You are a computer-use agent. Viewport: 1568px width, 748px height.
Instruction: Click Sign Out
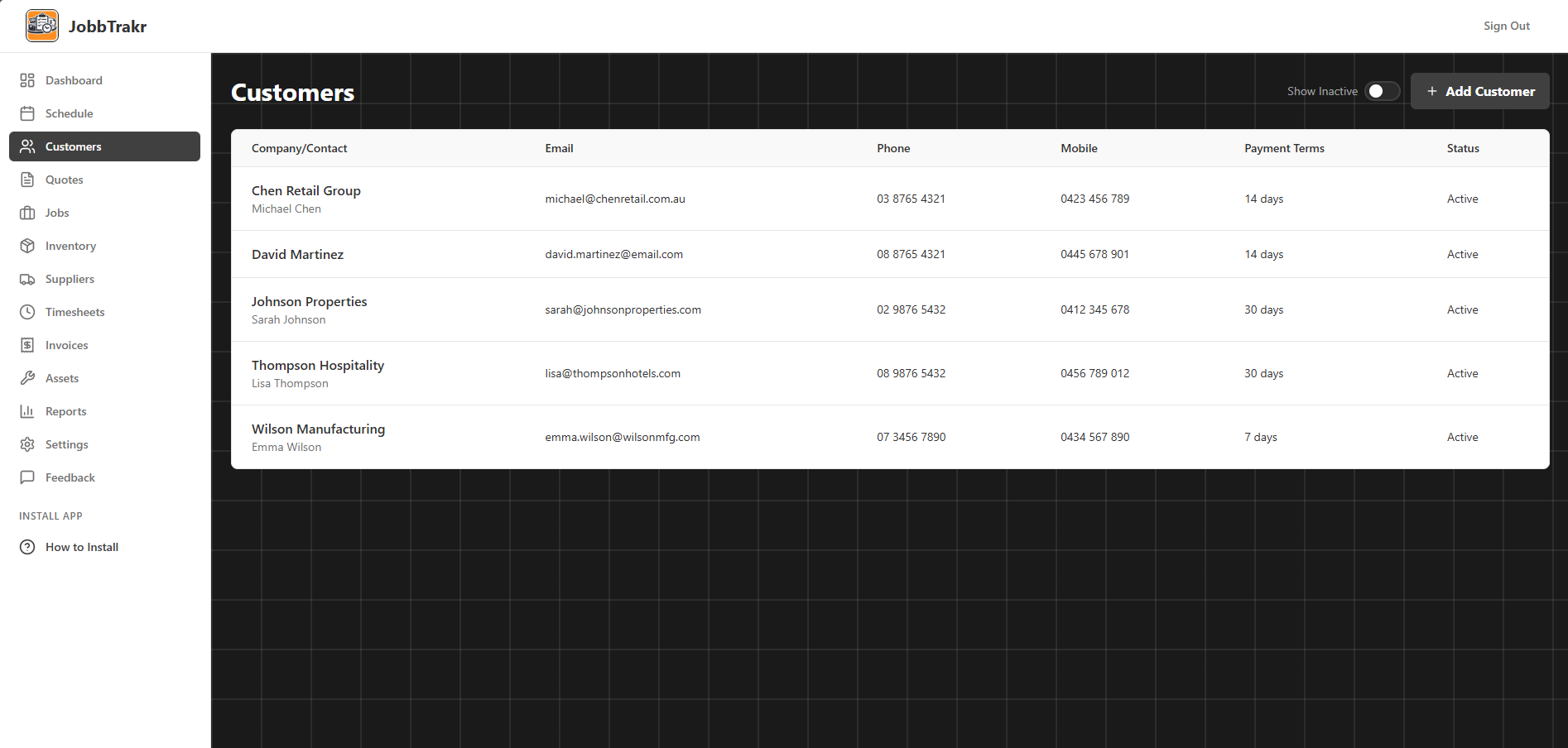coord(1506,26)
